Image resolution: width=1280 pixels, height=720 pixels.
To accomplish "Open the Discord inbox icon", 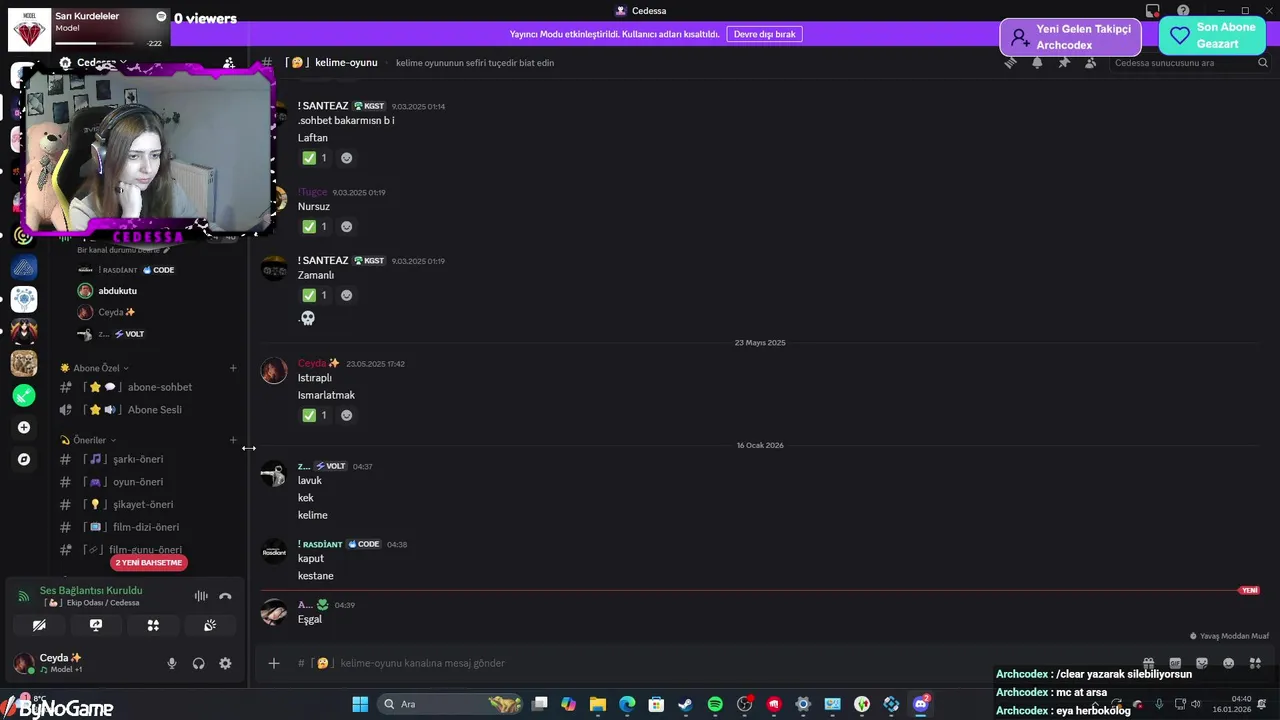I will click(1153, 11).
